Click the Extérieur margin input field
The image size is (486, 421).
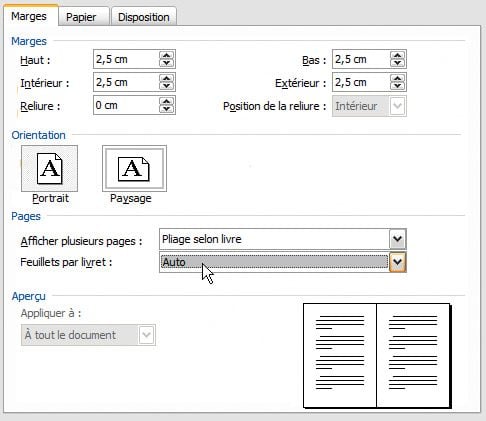pyautogui.click(x=361, y=82)
